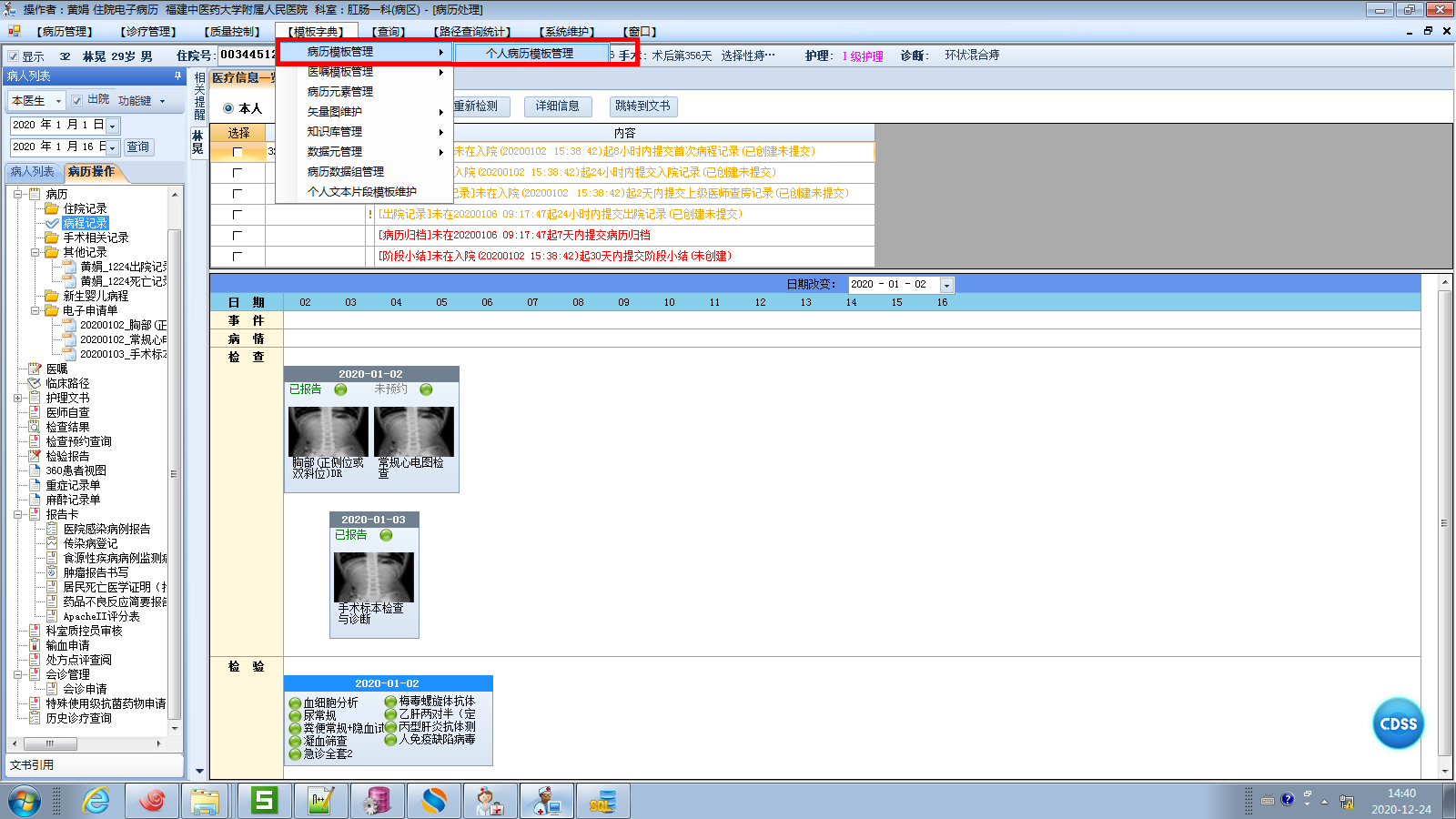Open the 常规心电图检查 thumbnail
This screenshot has height=819, width=1456.
414,431
